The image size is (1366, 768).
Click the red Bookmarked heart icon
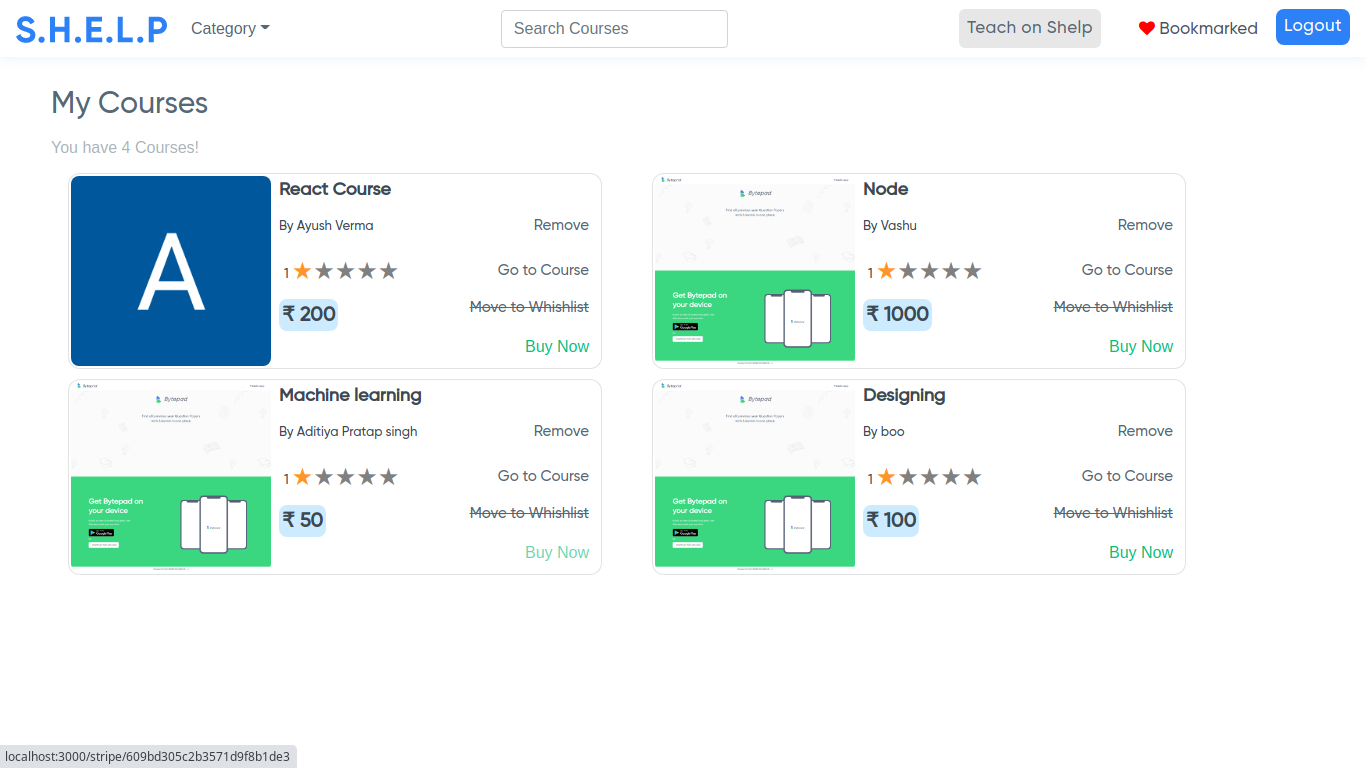tap(1147, 28)
